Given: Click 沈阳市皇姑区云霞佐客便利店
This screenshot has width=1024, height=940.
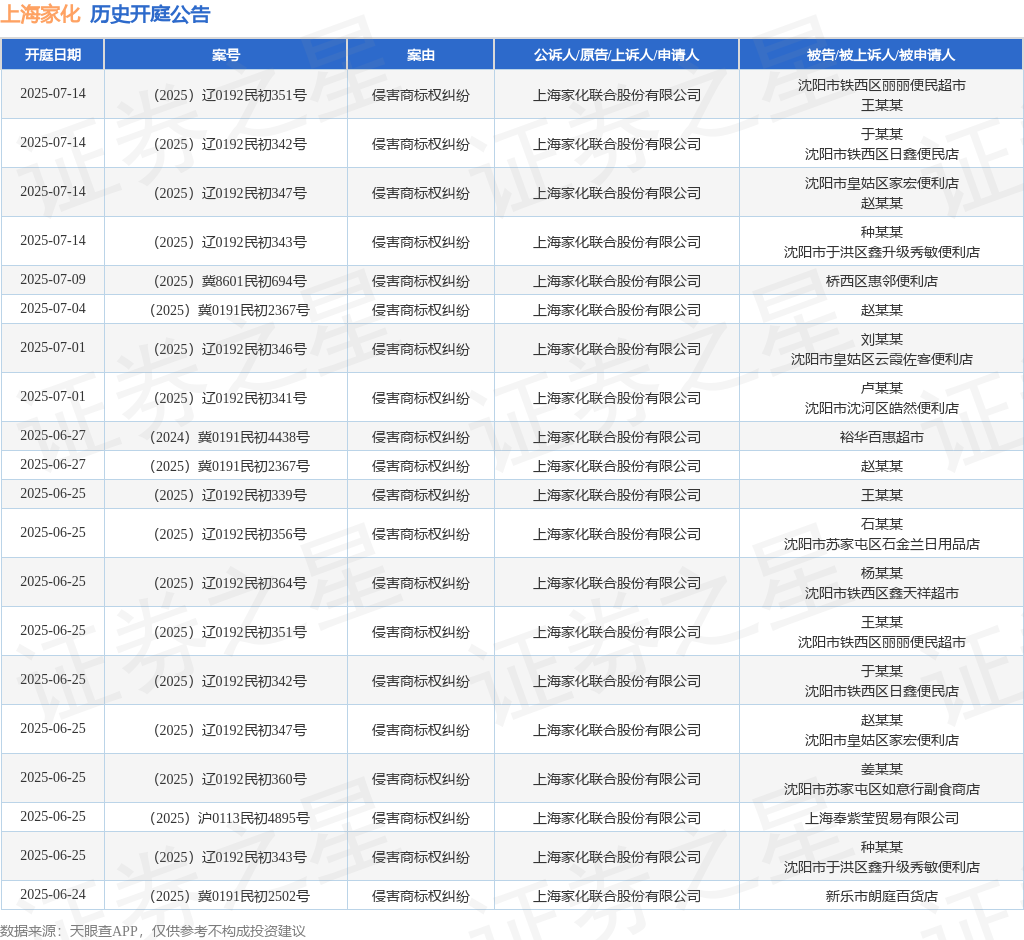Looking at the screenshot, I should click(x=881, y=359).
